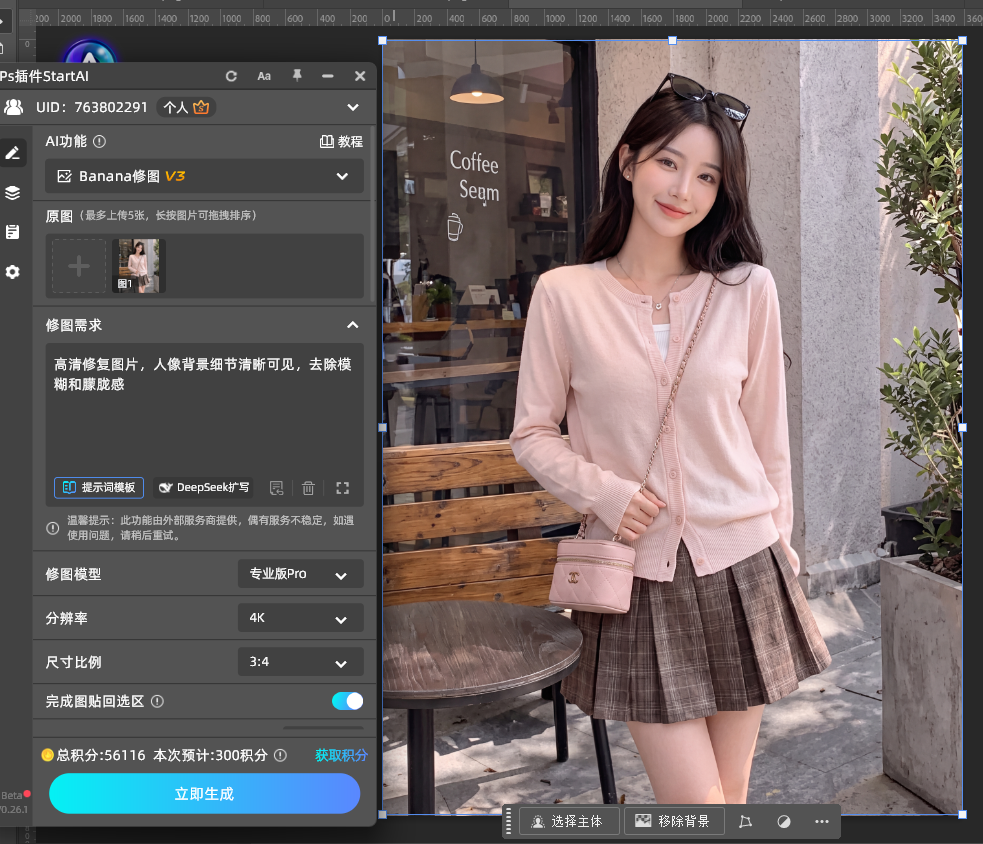Click the right-middle transform handle on the image
This screenshot has width=983, height=844.
coord(962,428)
